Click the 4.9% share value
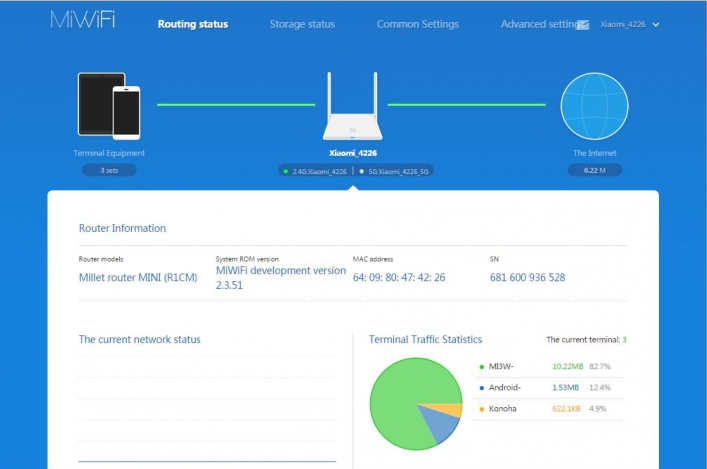 point(597,409)
